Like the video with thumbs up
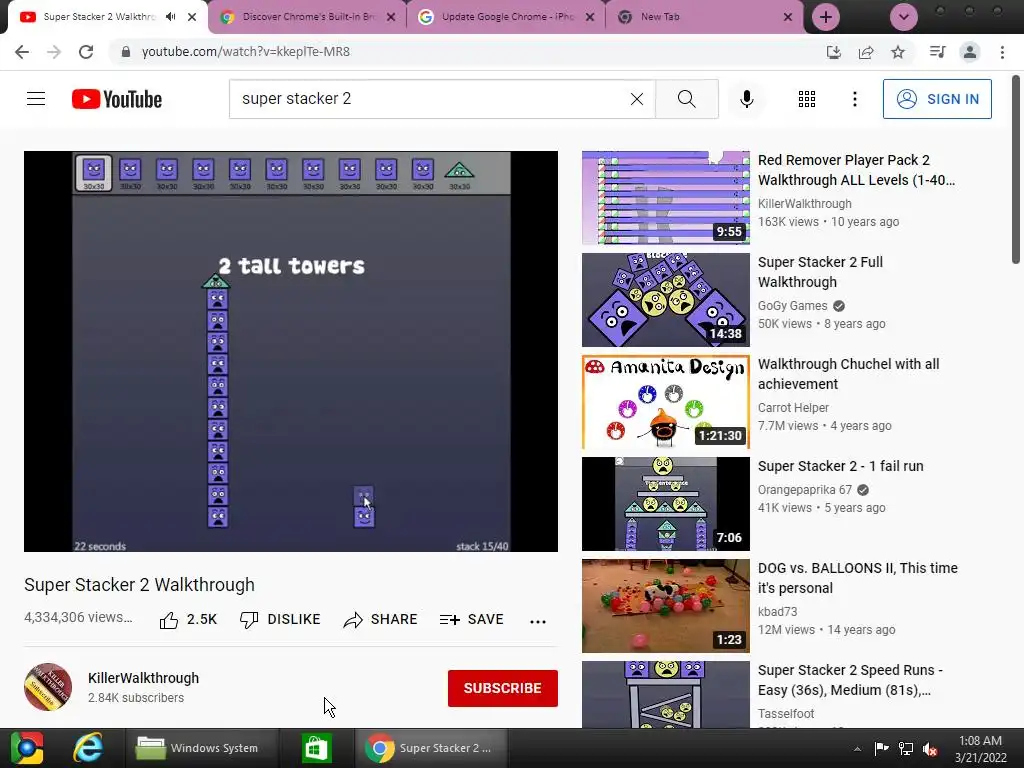1024x768 pixels. coord(188,619)
